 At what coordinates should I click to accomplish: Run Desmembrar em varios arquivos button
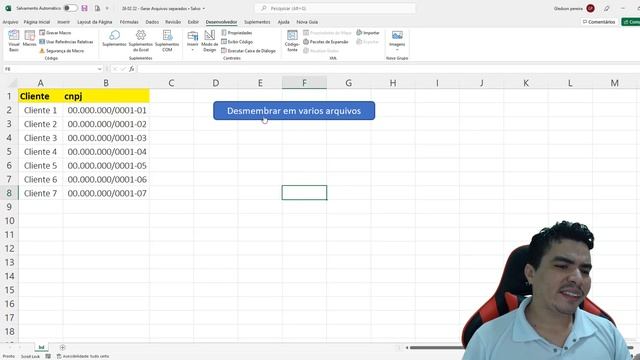[294, 111]
